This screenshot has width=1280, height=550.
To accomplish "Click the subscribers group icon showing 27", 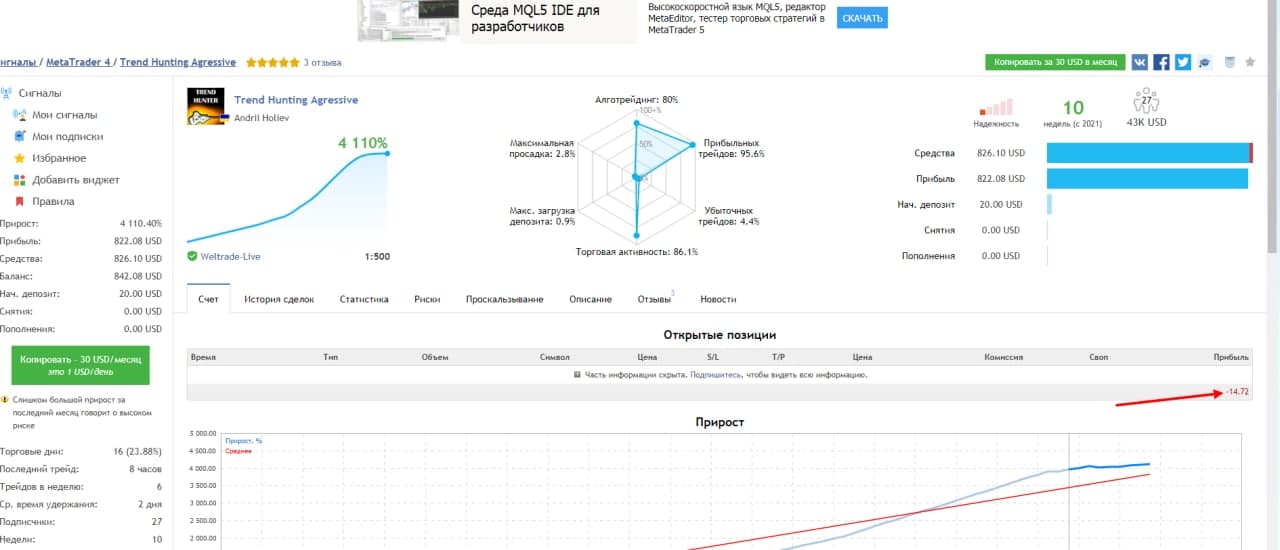I will coord(1146,101).
